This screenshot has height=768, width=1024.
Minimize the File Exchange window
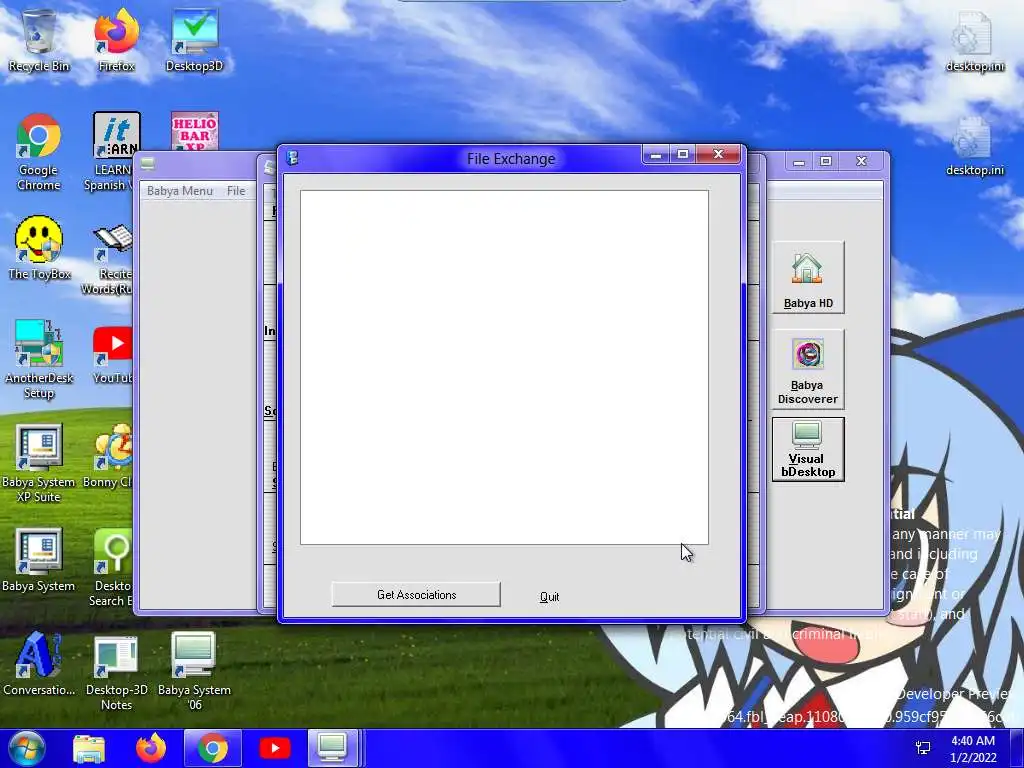coord(656,155)
